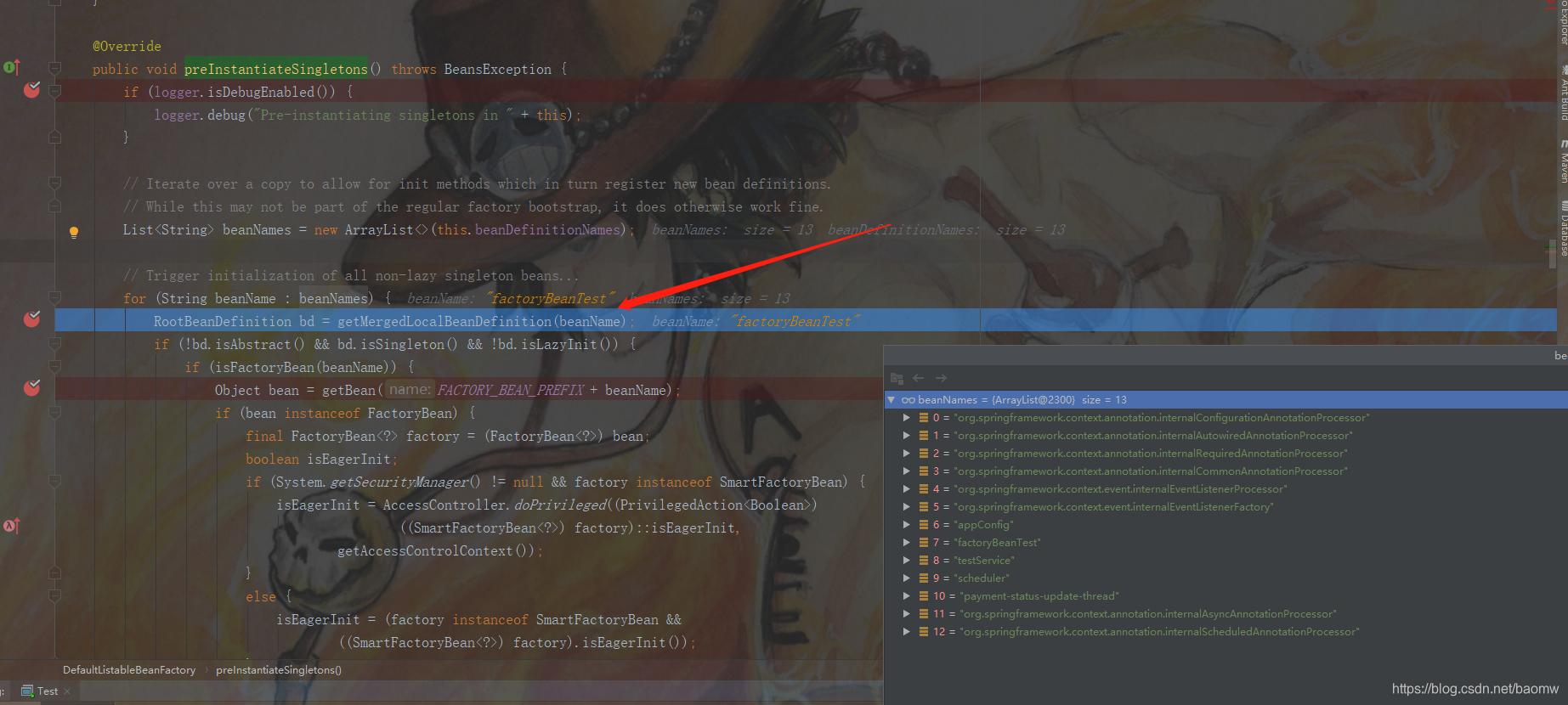Collapse the fold marker at if isFactoryBean line

coord(54,367)
